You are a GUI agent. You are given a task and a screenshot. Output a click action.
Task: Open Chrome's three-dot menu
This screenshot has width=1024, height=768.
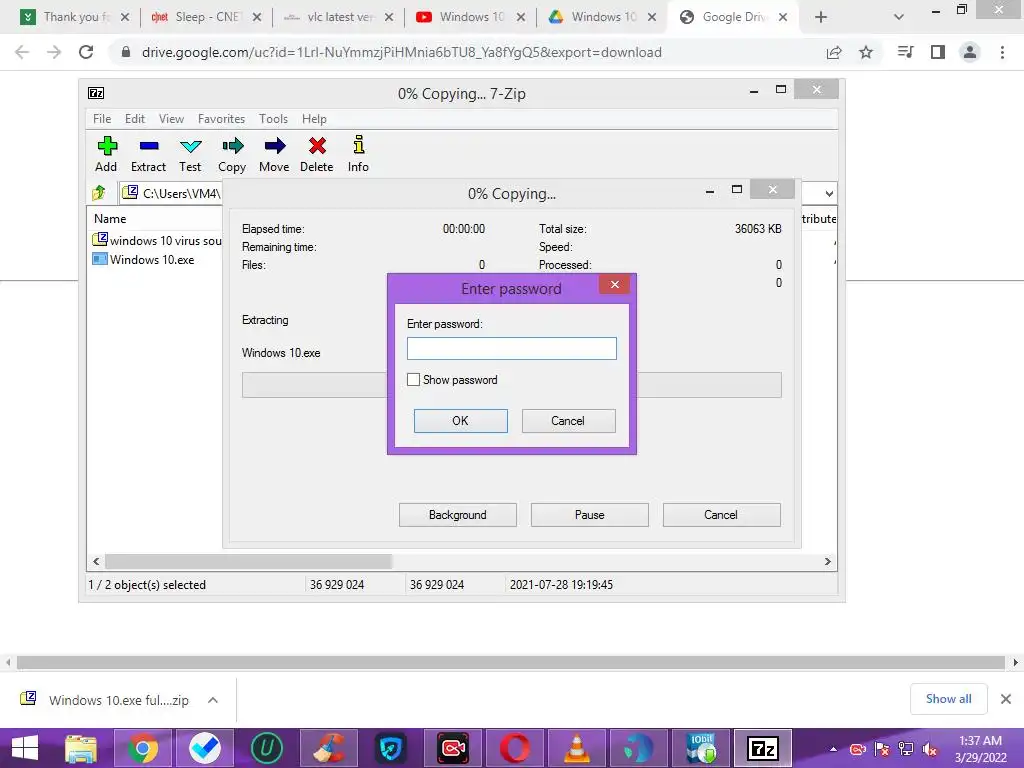[1002, 52]
